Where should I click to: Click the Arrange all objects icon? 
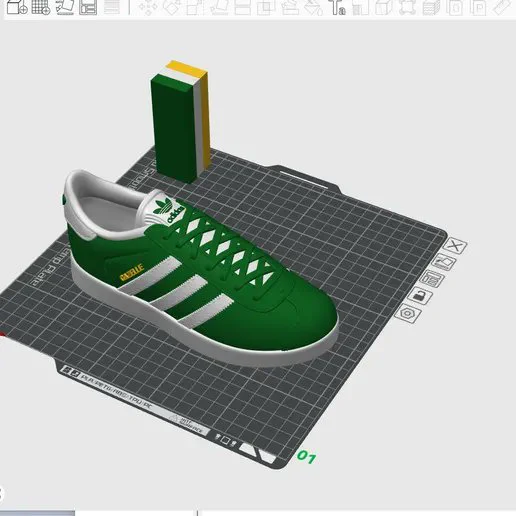[x=88, y=7]
